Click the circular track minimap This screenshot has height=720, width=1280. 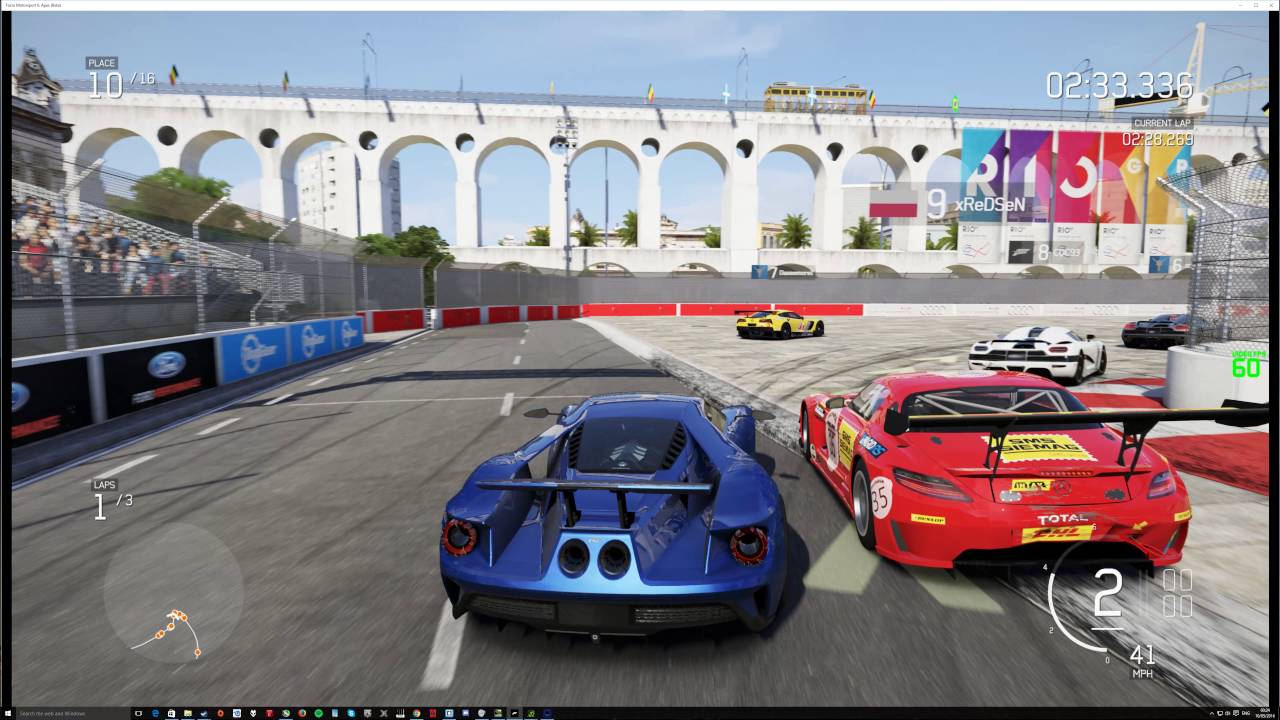[173, 594]
